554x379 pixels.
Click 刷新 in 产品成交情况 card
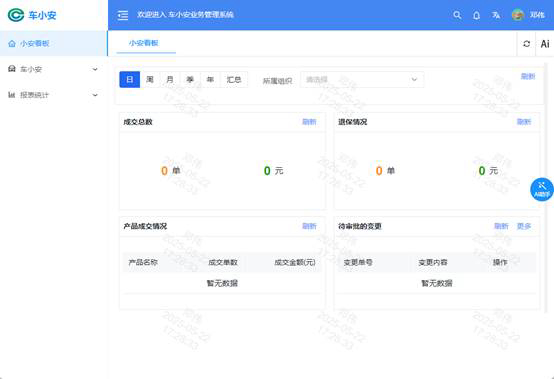pos(309,226)
